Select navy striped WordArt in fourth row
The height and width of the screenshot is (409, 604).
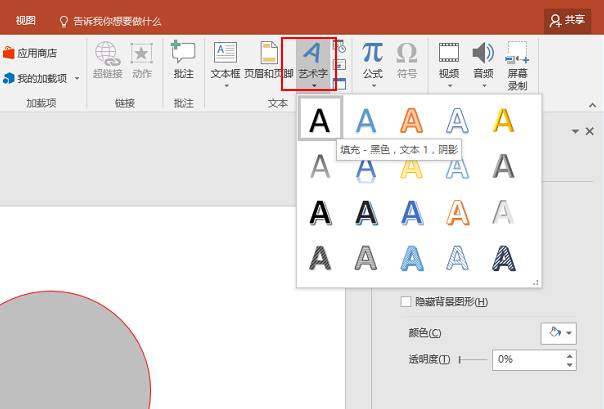[503, 258]
